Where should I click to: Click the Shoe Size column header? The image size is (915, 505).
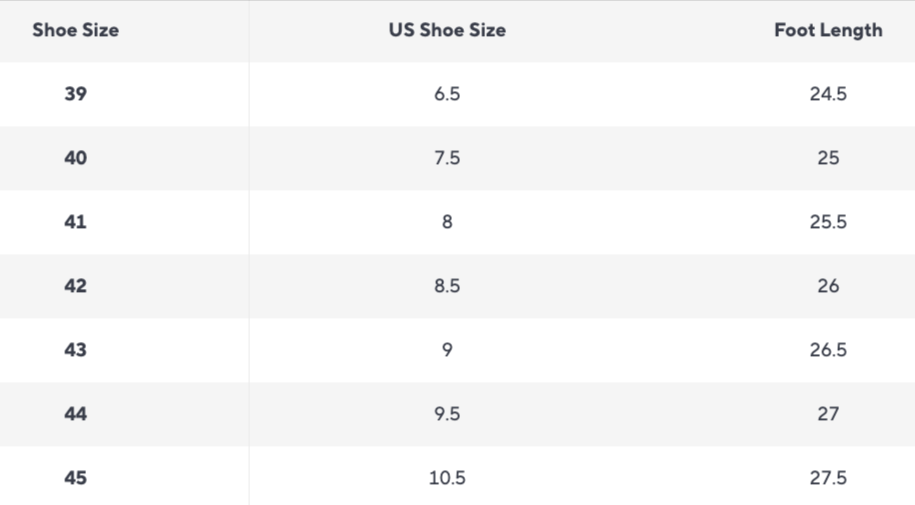(x=75, y=30)
